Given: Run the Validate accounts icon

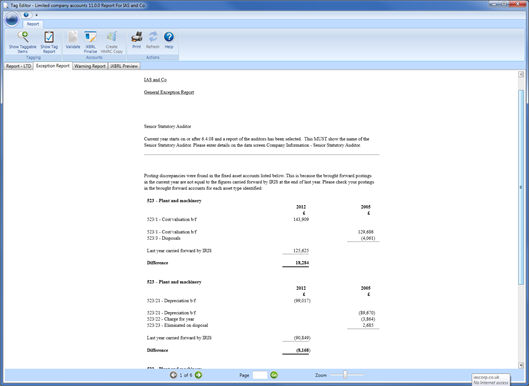Looking at the screenshot, I should [73, 37].
